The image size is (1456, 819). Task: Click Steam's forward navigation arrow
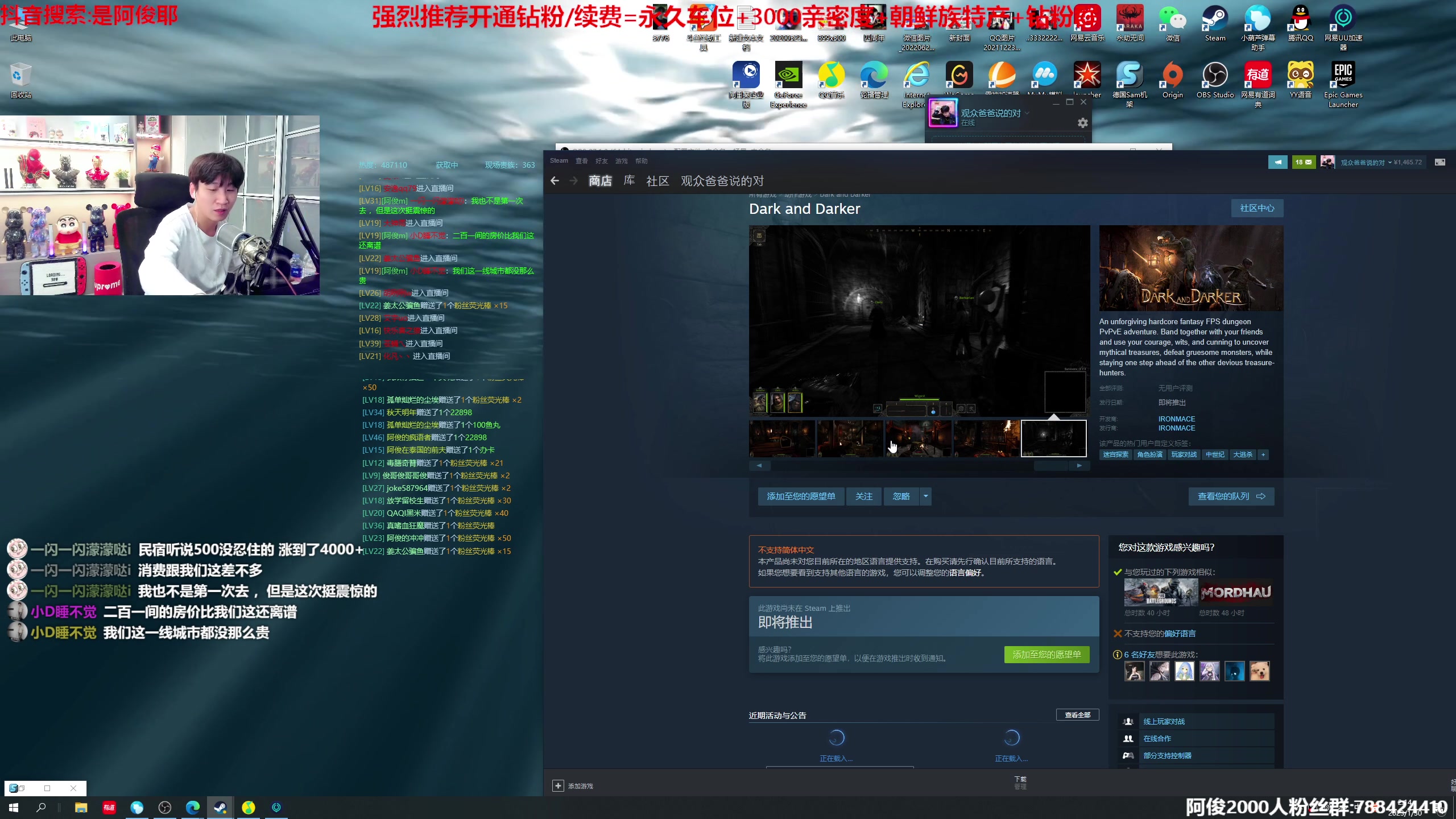[x=573, y=181]
